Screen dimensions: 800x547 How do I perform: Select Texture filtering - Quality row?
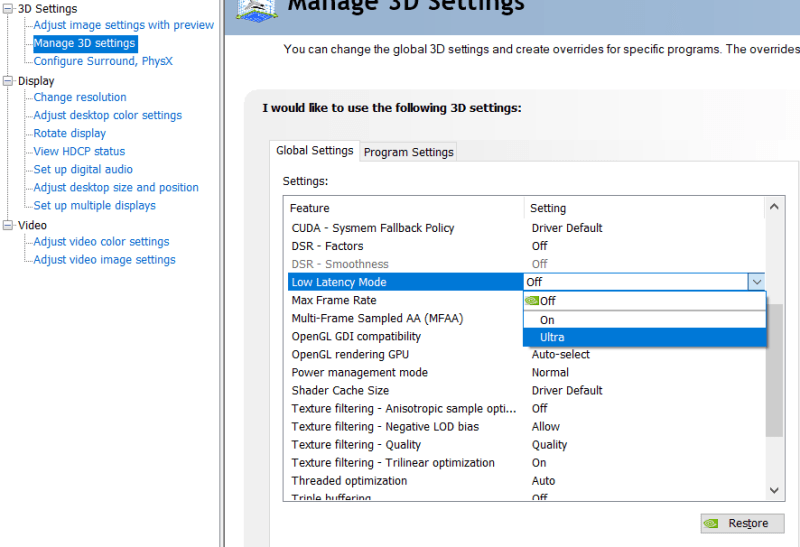point(526,444)
